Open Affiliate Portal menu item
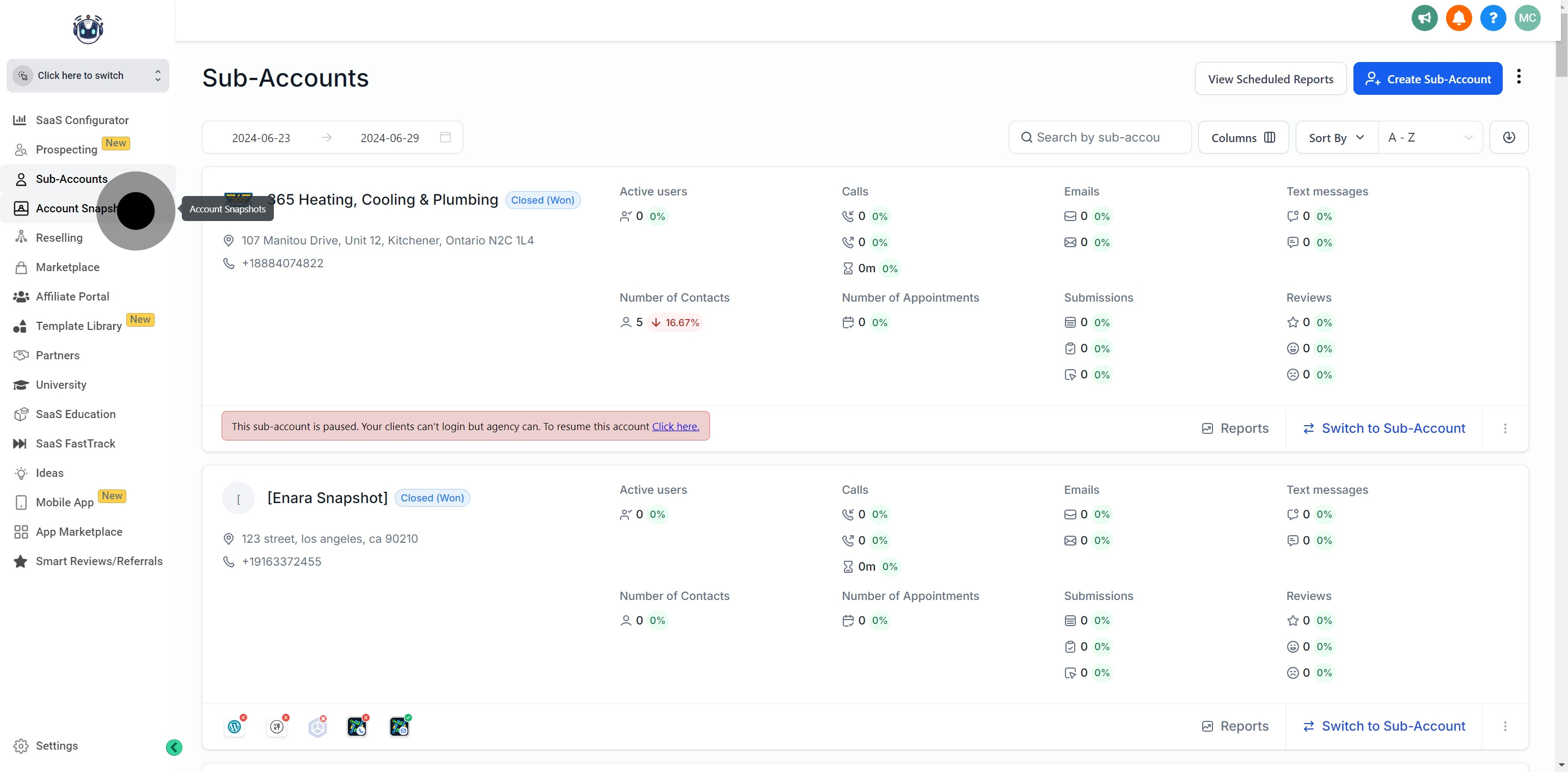1568x772 pixels. click(72, 297)
